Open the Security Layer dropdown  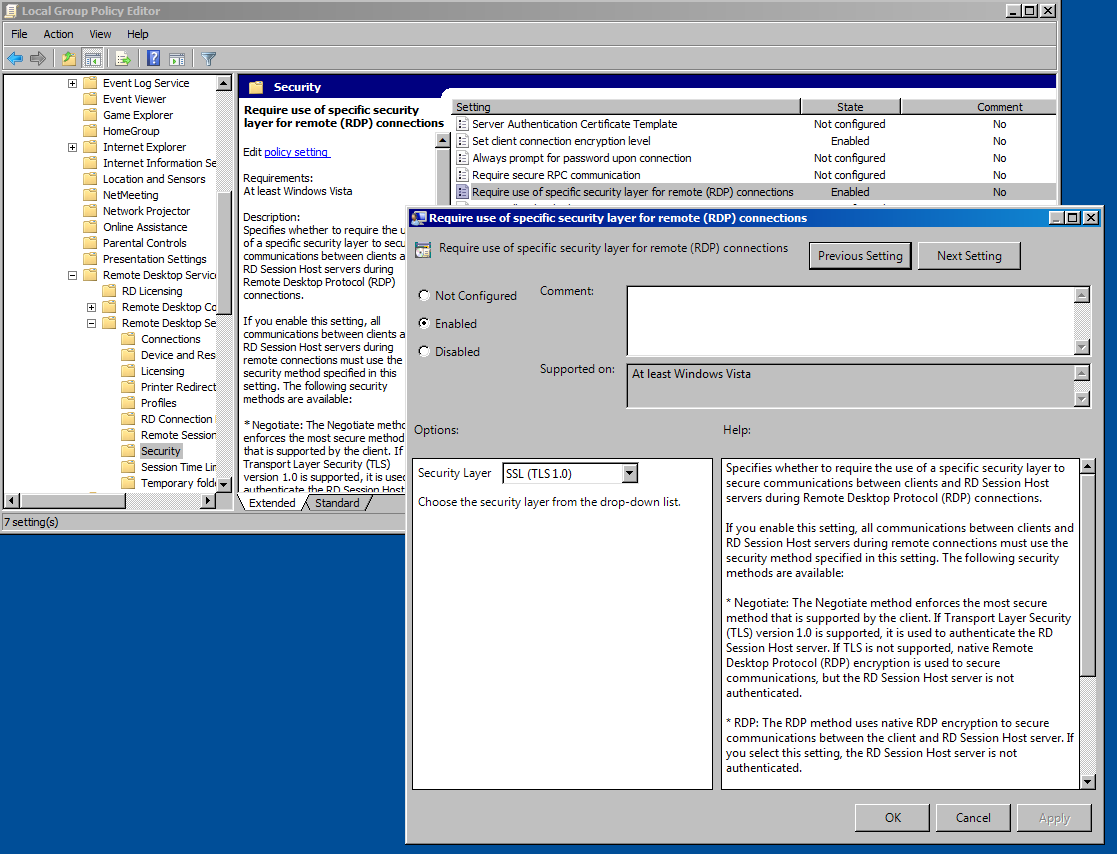pos(629,473)
